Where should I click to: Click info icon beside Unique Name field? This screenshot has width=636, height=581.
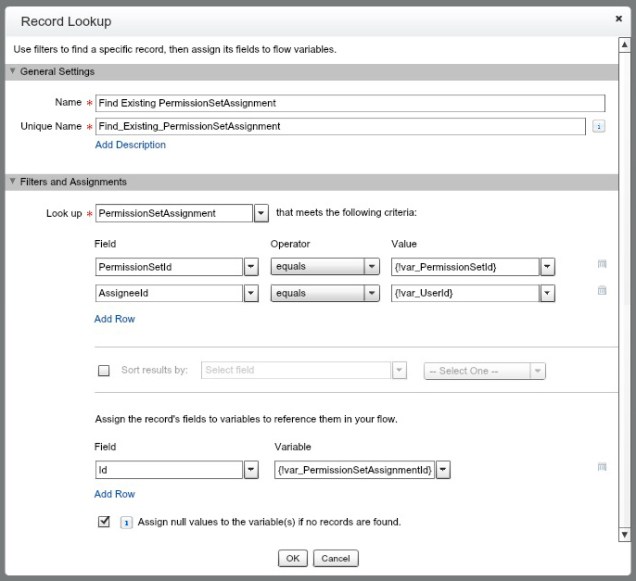pyautogui.click(x=598, y=127)
